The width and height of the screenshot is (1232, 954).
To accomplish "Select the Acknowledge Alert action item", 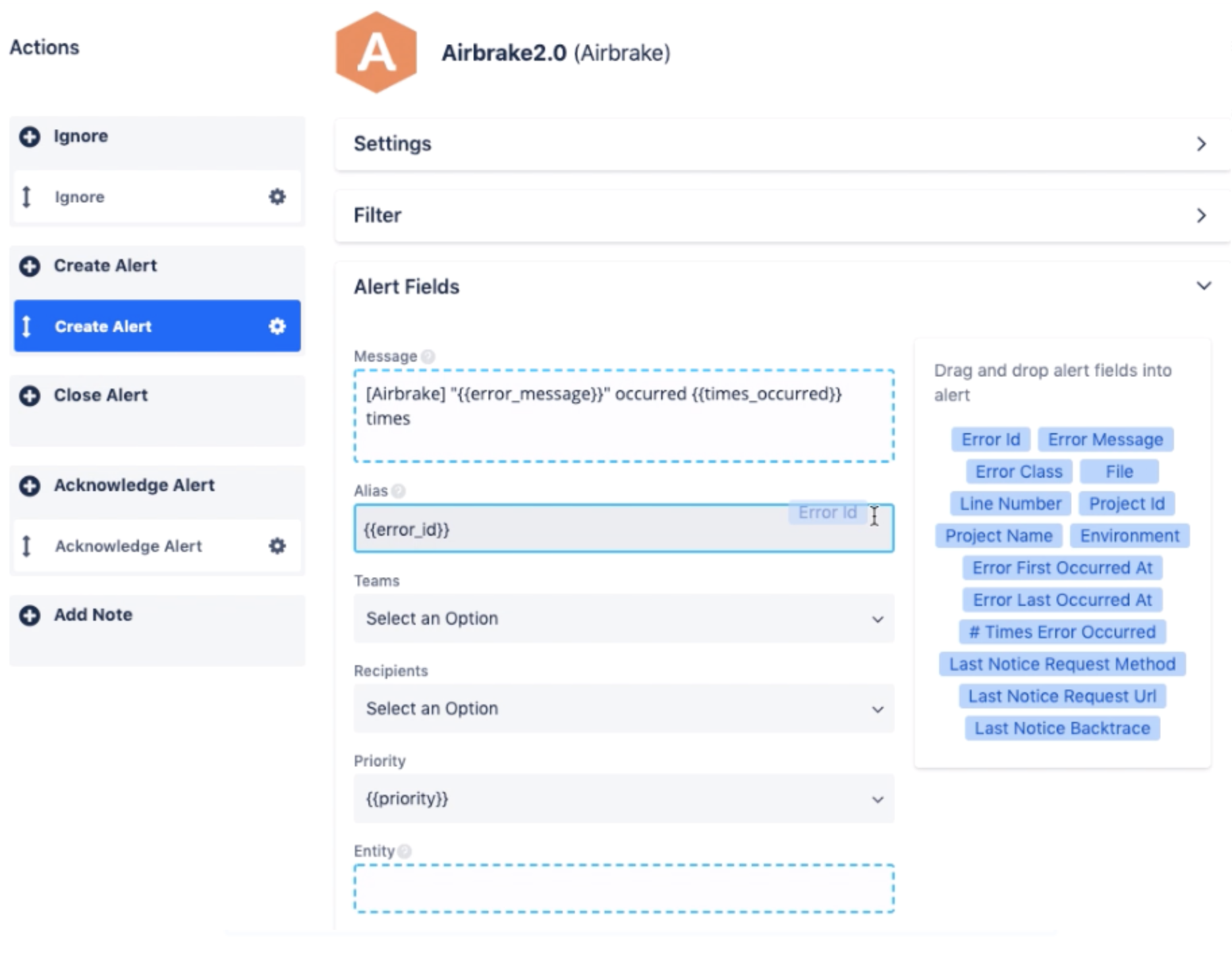I will [157, 546].
